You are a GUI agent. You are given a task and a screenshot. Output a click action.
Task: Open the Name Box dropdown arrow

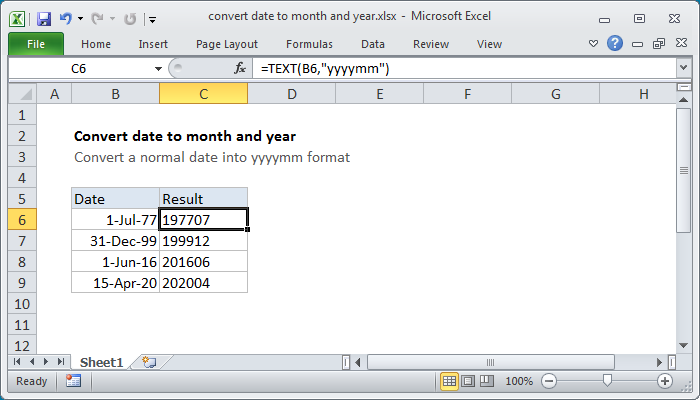(x=158, y=69)
